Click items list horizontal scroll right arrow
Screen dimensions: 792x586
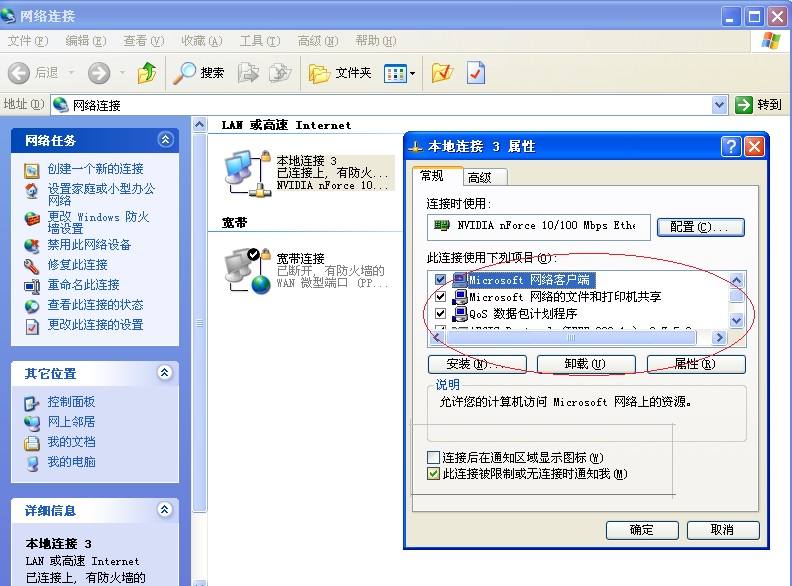(x=719, y=337)
